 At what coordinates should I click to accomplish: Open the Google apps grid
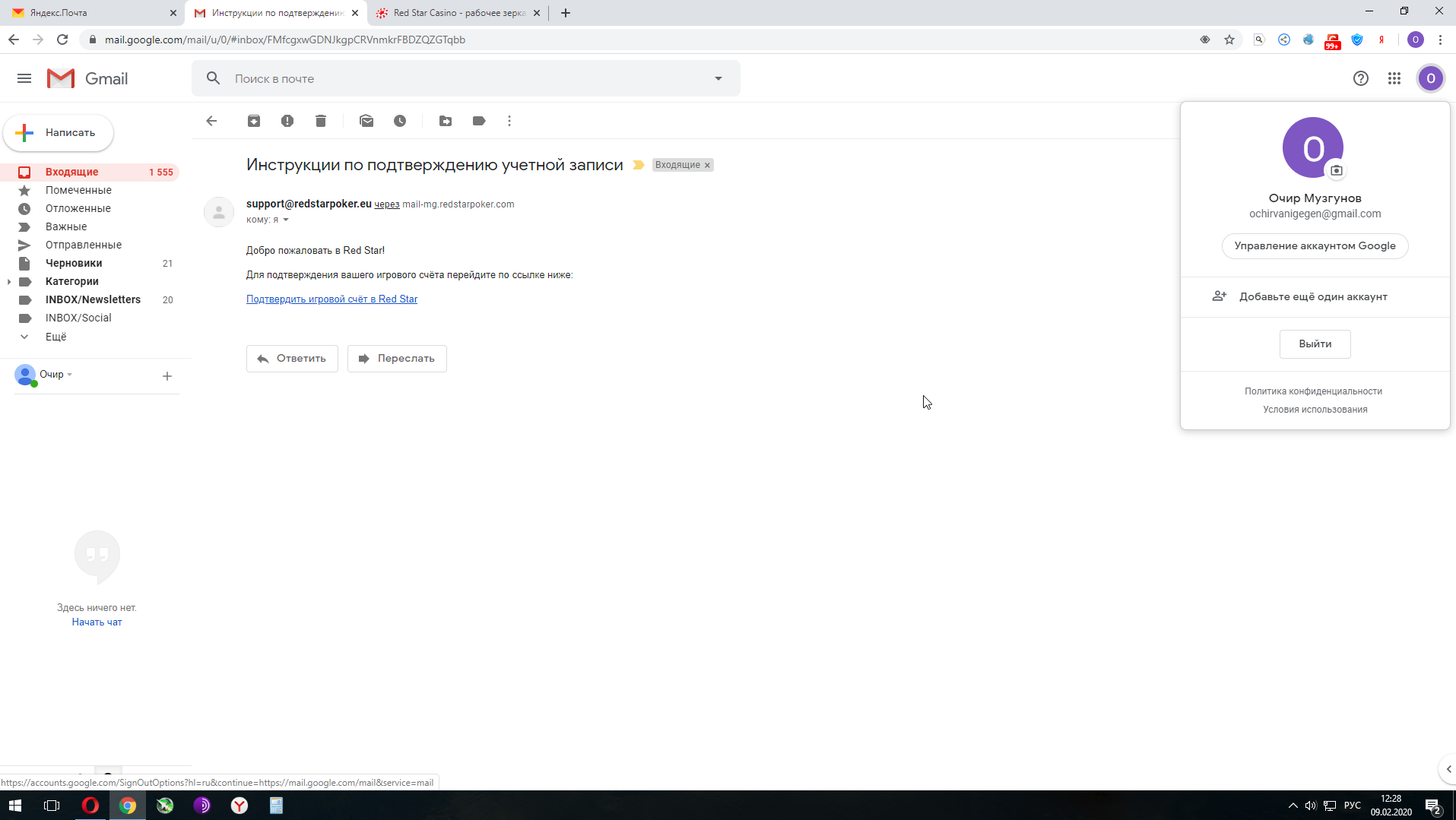coord(1394,78)
